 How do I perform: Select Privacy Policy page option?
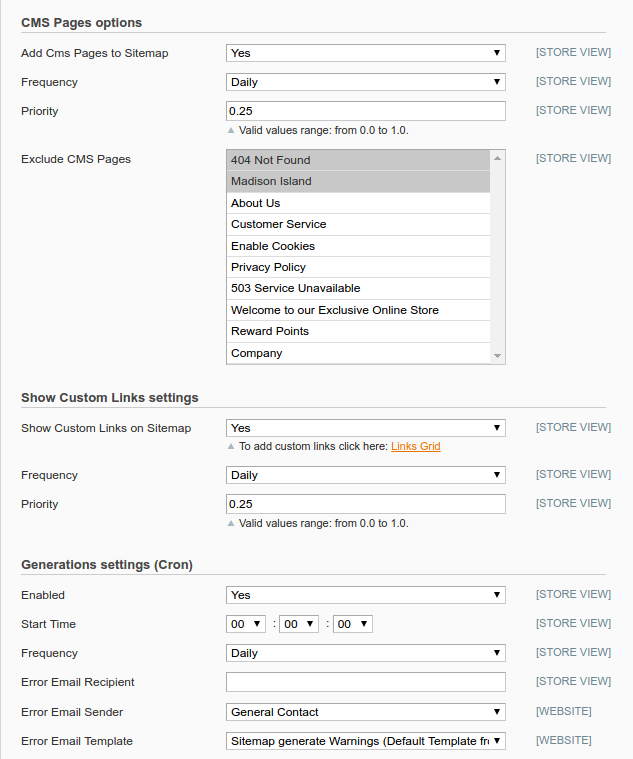358,267
